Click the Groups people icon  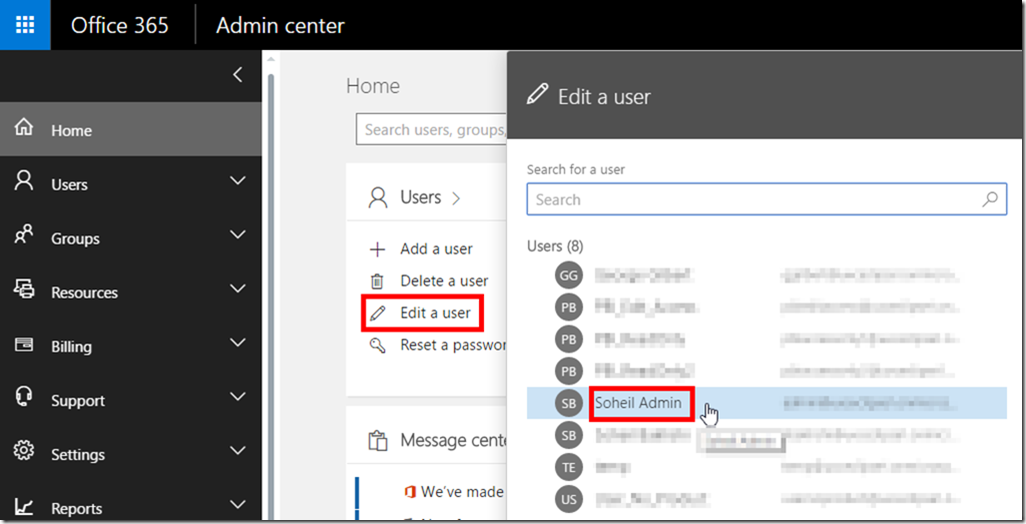(24, 234)
